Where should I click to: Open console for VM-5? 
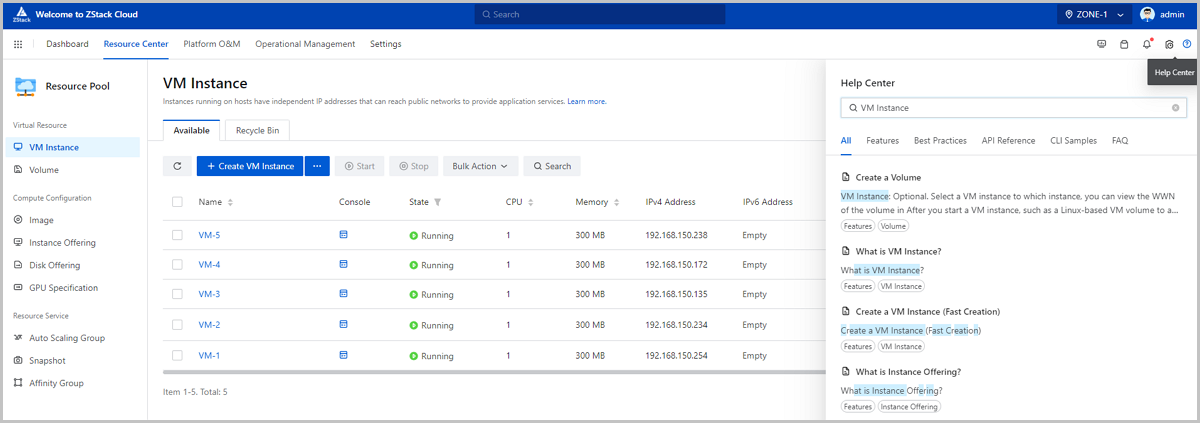click(344, 235)
